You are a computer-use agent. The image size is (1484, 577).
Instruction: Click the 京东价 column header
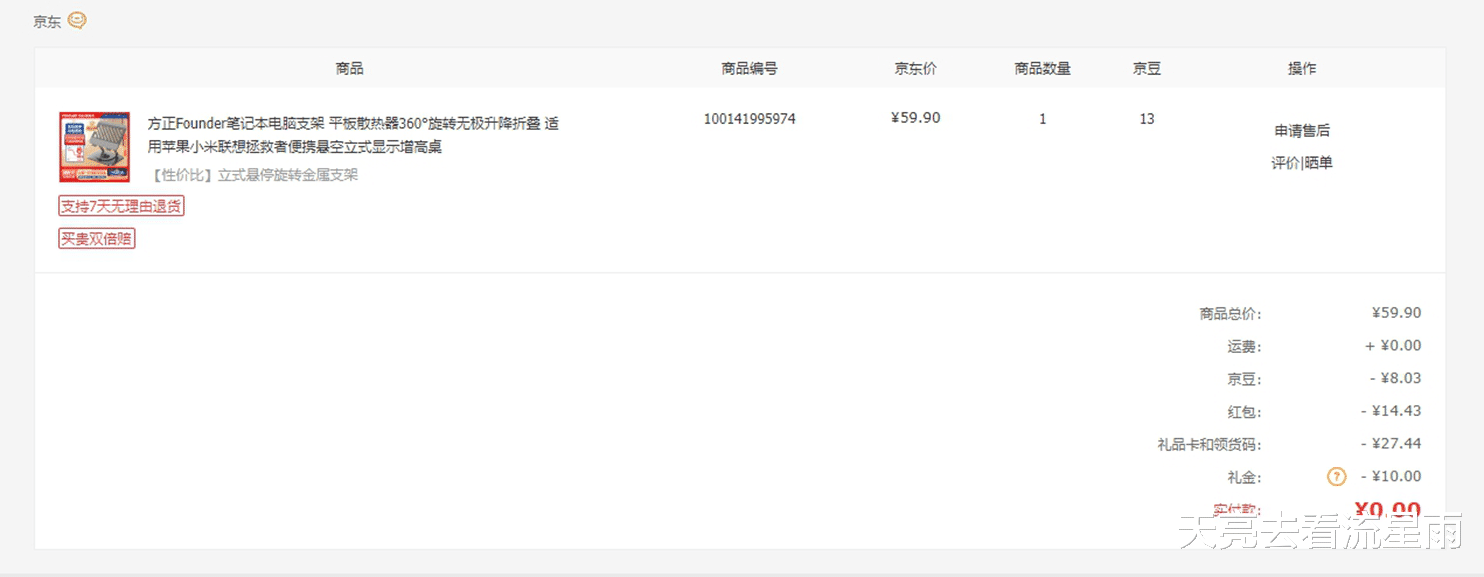(x=915, y=69)
